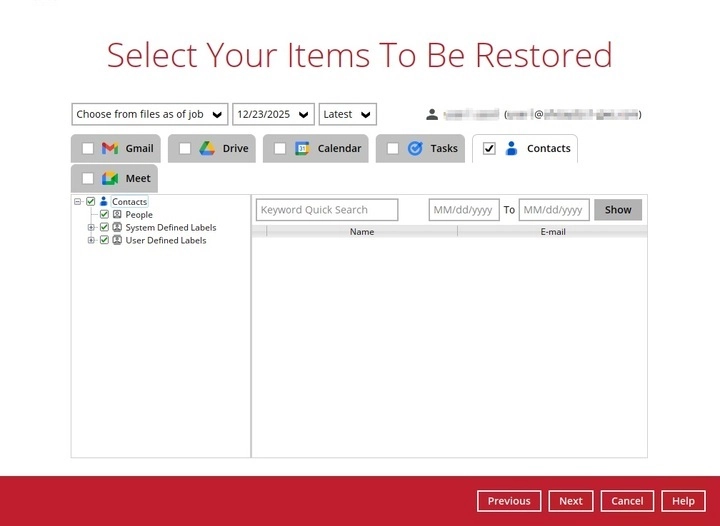The image size is (720, 526).
Task: Uncheck the Contacts tab checkbox
Action: click(489, 149)
